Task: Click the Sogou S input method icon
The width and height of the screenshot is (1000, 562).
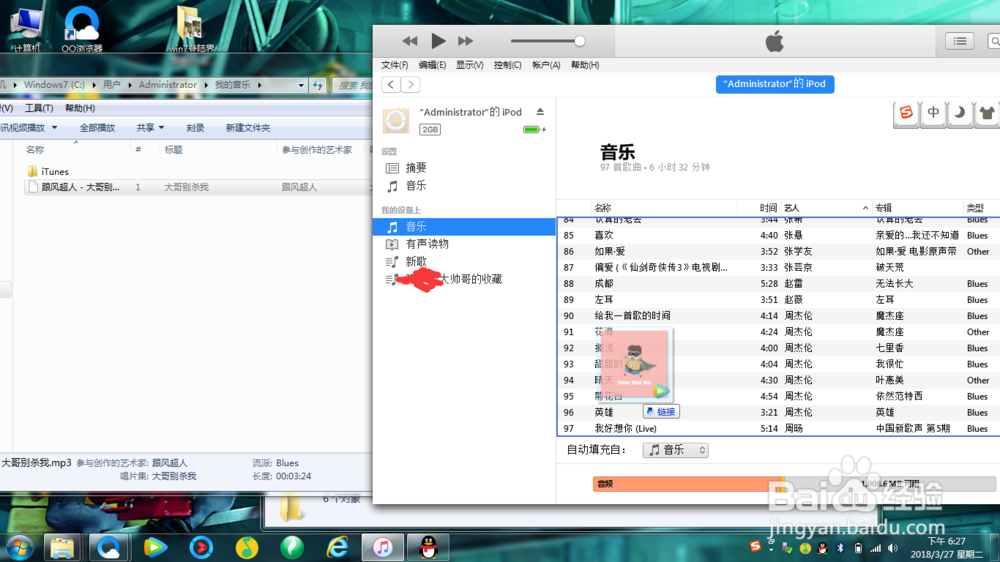Action: [906, 114]
